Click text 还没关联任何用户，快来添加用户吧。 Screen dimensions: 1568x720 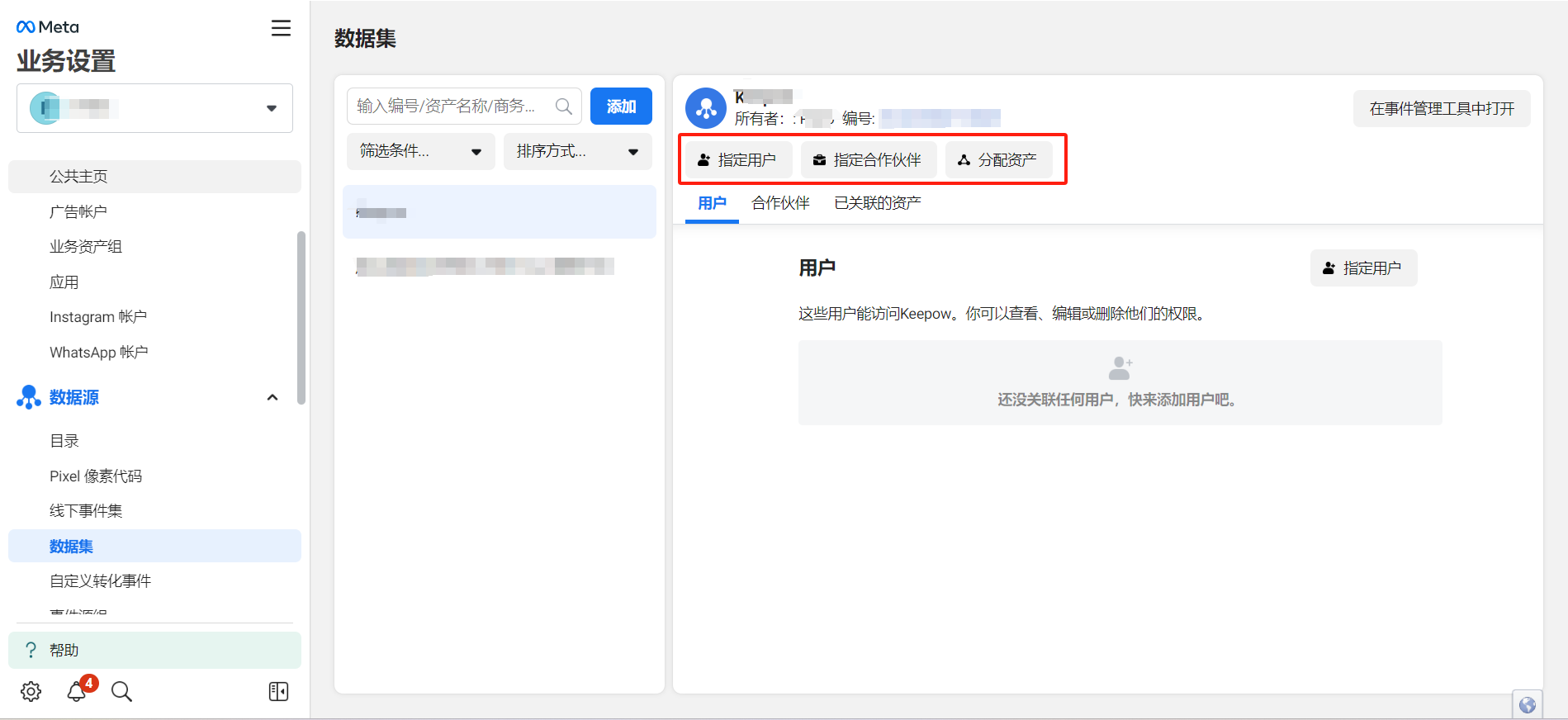(1120, 400)
